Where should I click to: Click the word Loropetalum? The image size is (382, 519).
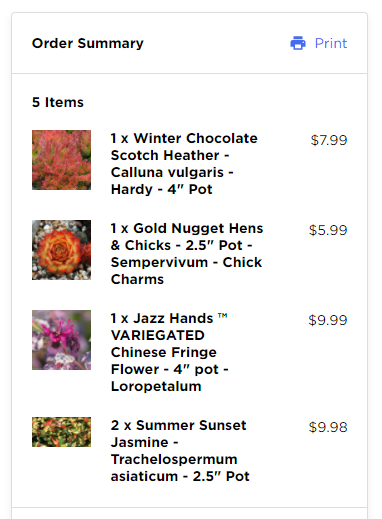tap(156, 386)
